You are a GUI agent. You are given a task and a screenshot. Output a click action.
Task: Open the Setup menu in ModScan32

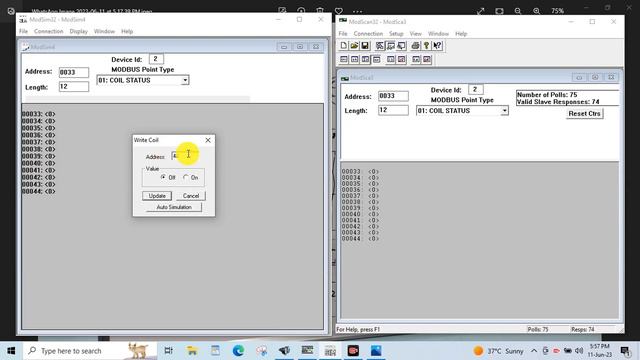(396, 33)
